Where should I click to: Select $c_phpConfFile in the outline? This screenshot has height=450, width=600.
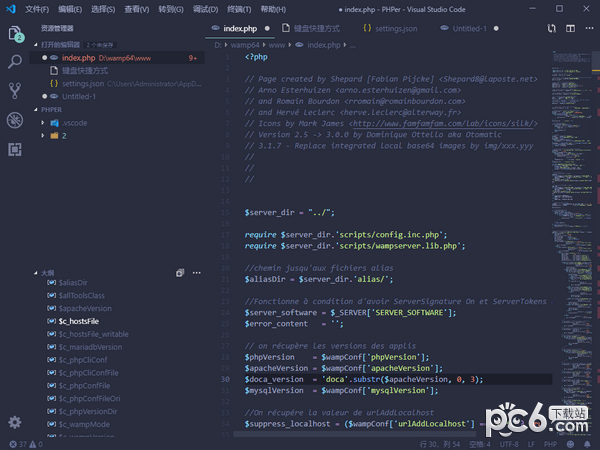[x=84, y=386]
